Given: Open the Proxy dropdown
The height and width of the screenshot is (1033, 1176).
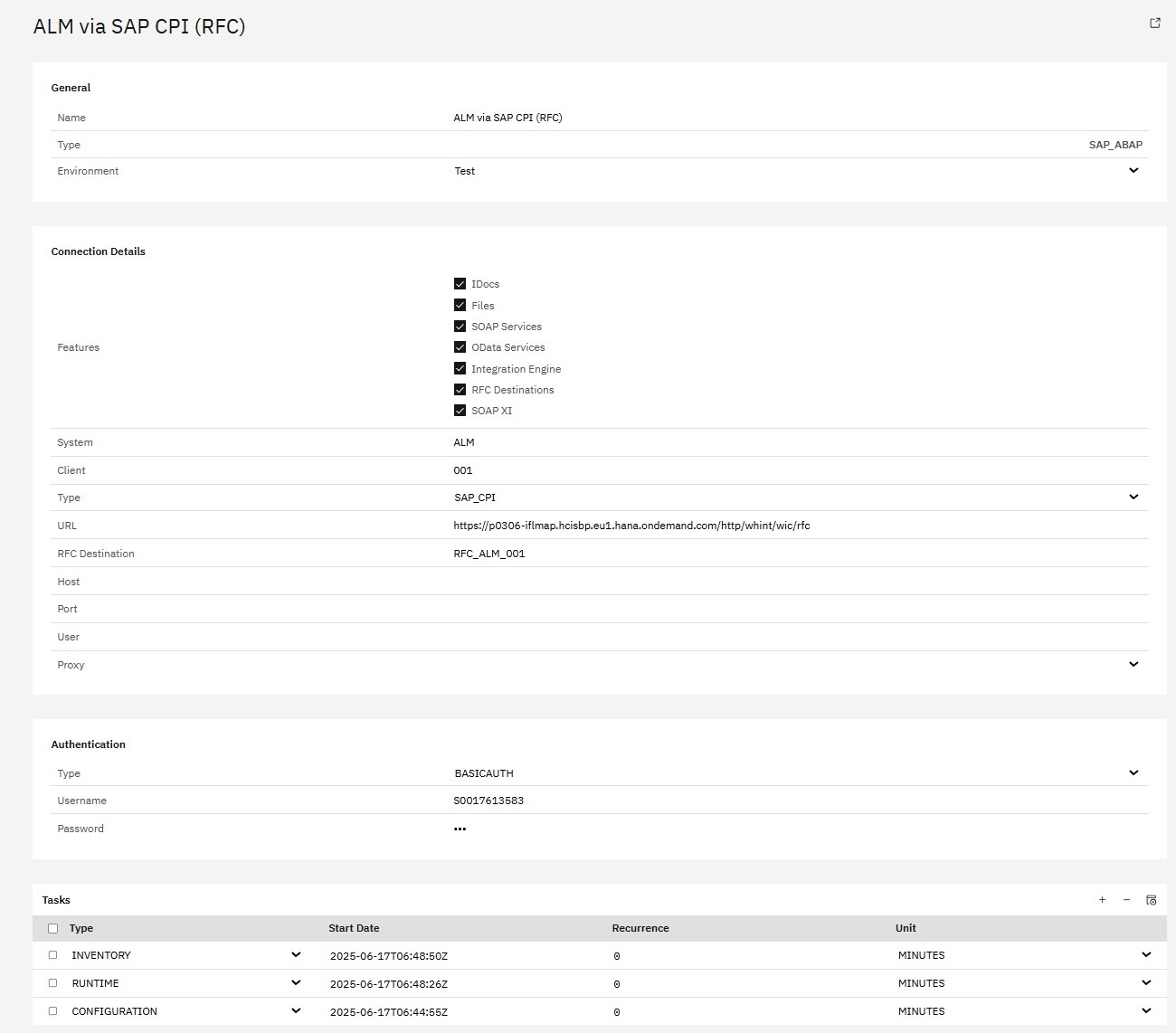Looking at the screenshot, I should (x=1133, y=665).
